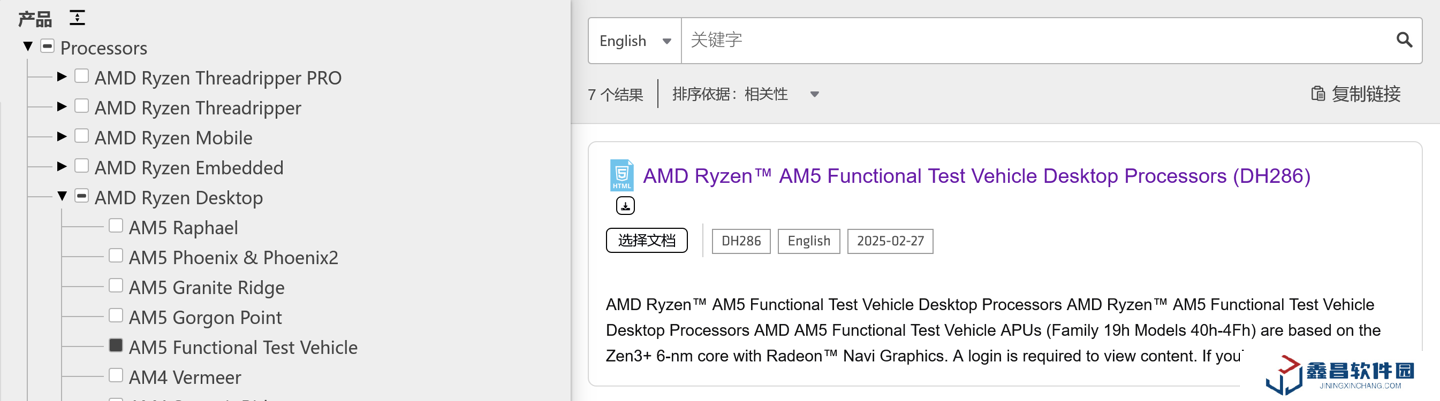The image size is (1440, 401).
Task: Click the download icon under document title
Action: [625, 206]
